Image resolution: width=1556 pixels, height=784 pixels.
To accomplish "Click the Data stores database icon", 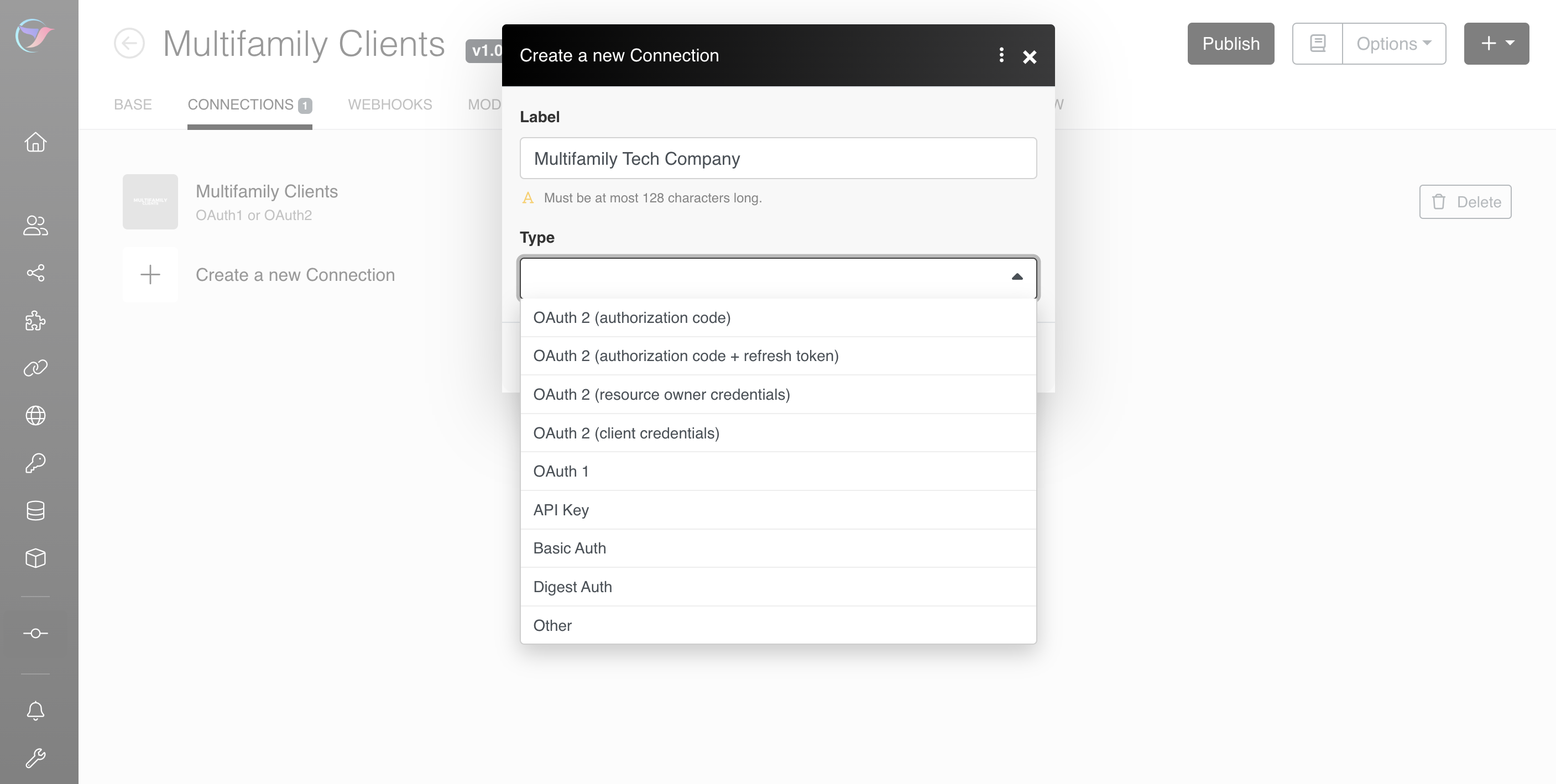I will (x=35, y=510).
